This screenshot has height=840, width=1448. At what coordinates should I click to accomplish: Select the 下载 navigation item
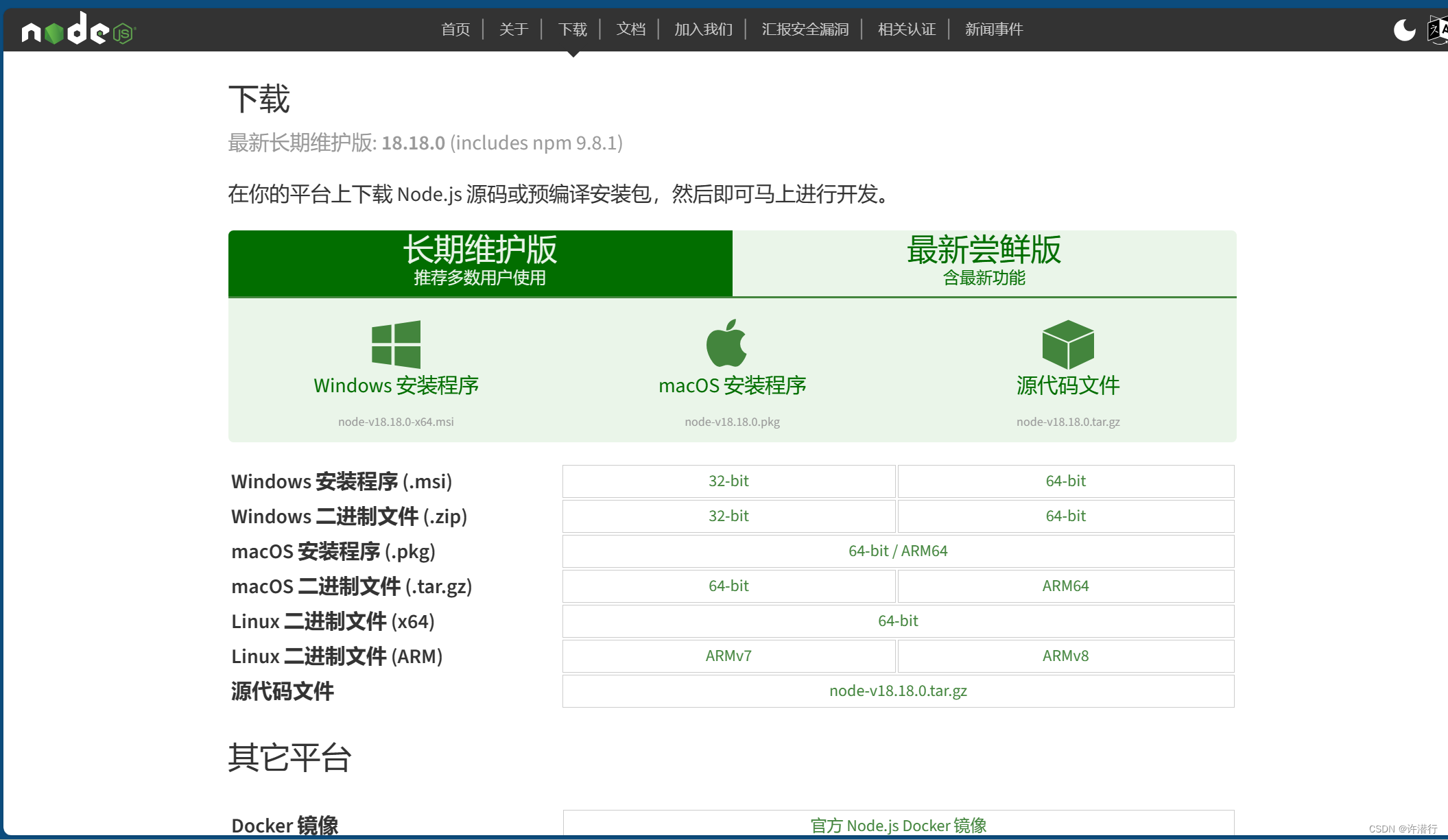pos(573,29)
